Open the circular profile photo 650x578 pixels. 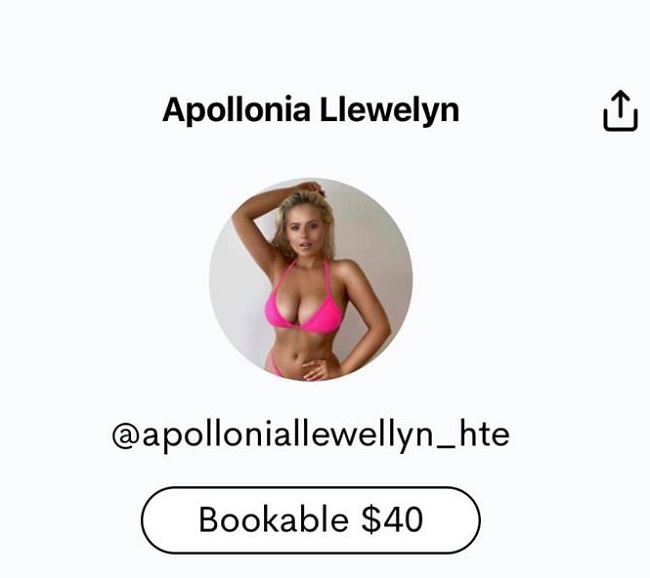(x=311, y=280)
